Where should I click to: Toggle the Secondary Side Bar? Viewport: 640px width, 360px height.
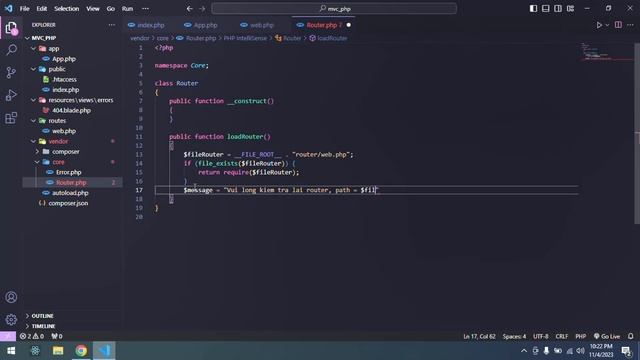click(x=558, y=9)
